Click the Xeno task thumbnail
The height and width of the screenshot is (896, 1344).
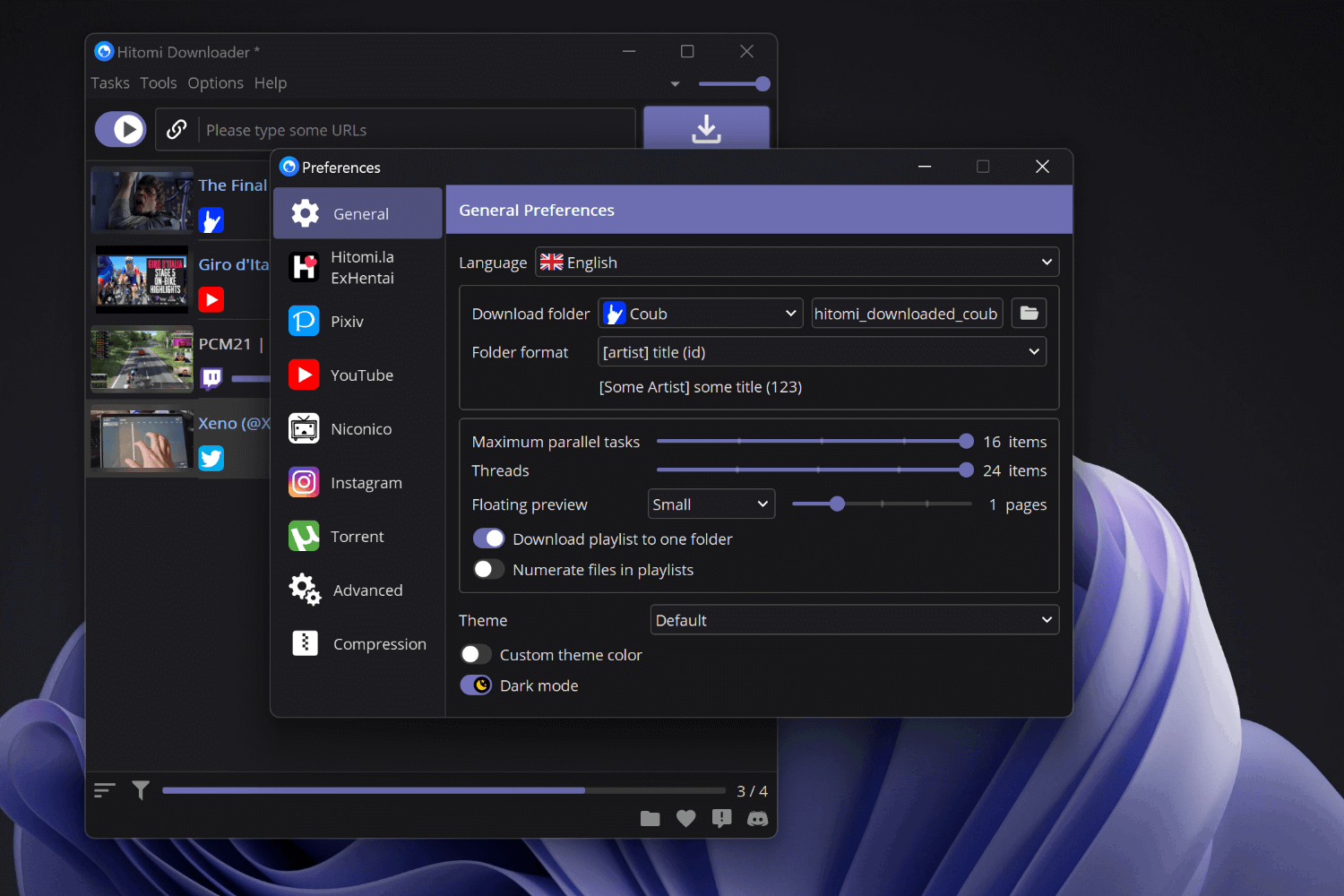point(142,439)
